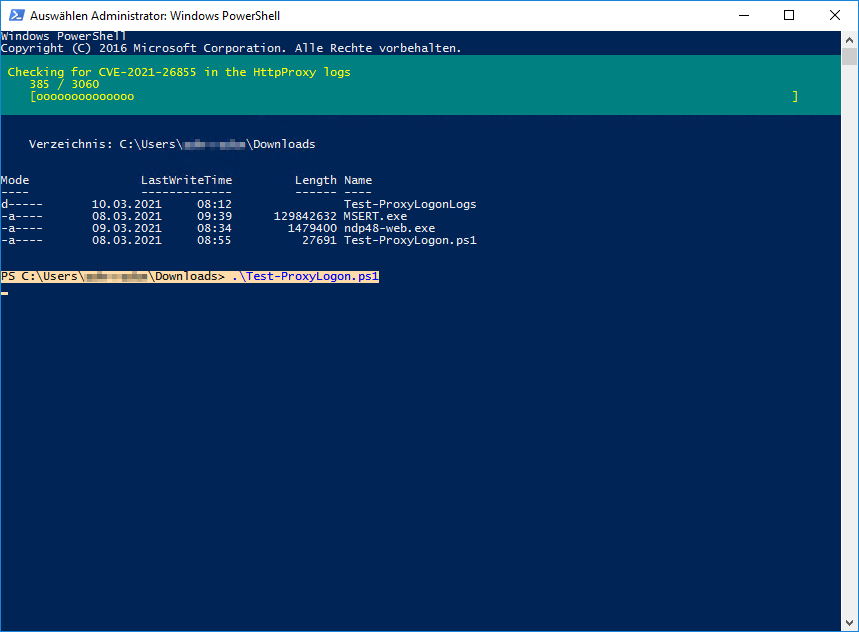Click the scrollbar up arrow
This screenshot has height=632, width=859.
click(x=850, y=40)
